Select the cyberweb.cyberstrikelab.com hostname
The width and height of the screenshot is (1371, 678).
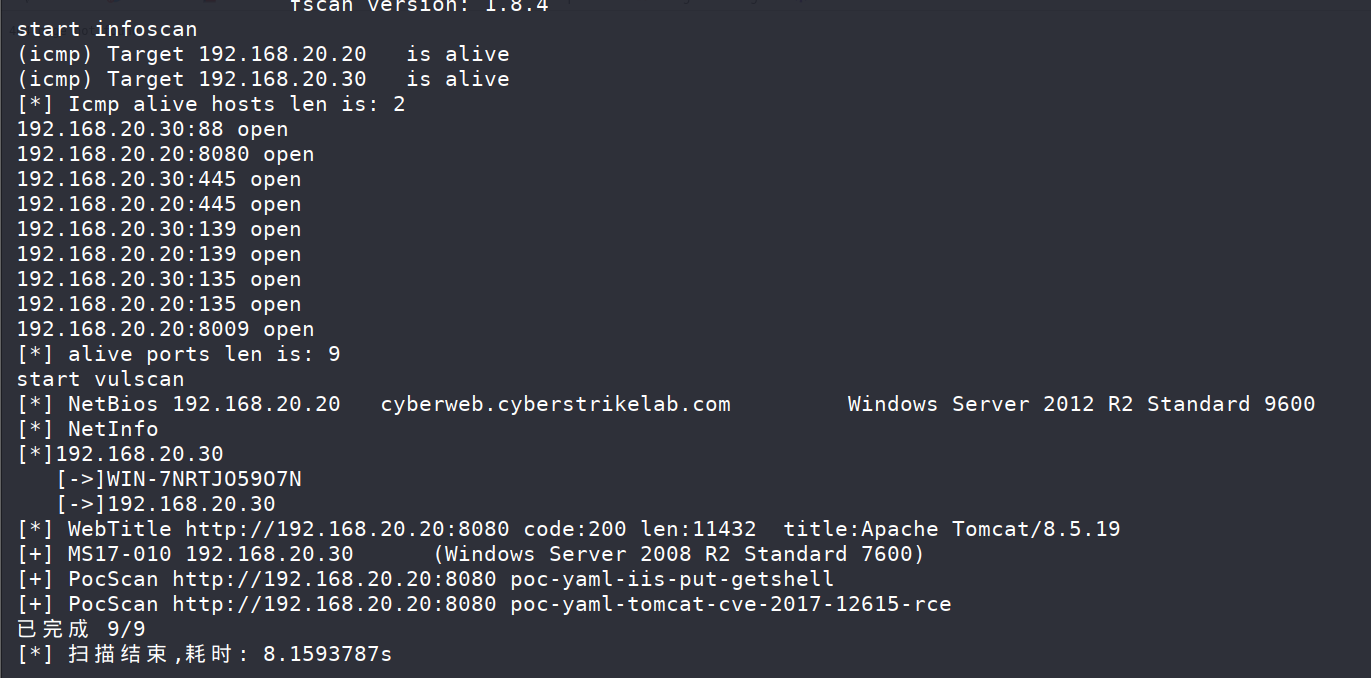pos(556,404)
